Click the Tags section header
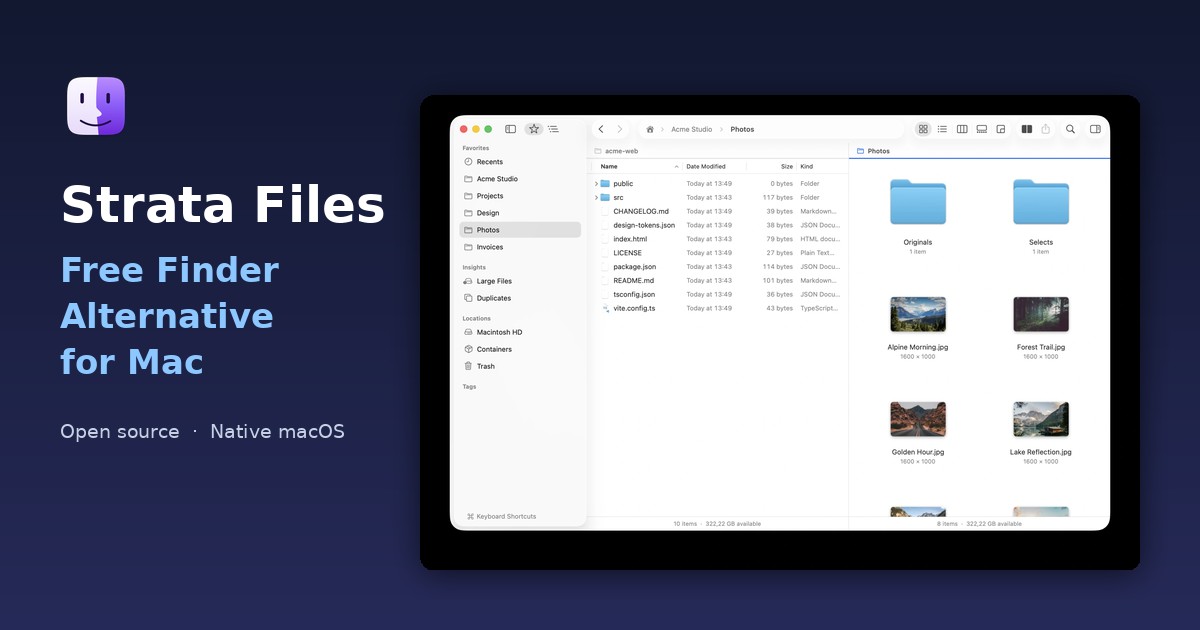 tap(469, 387)
